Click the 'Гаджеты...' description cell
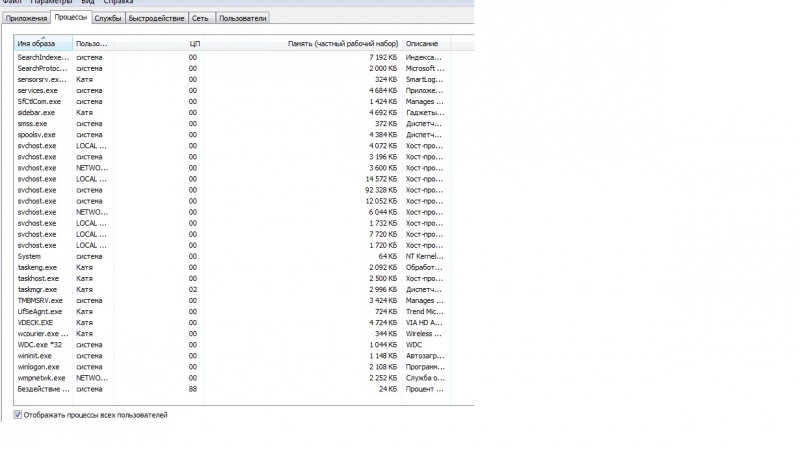Image resolution: width=800 pixels, height=450 pixels. click(425, 113)
